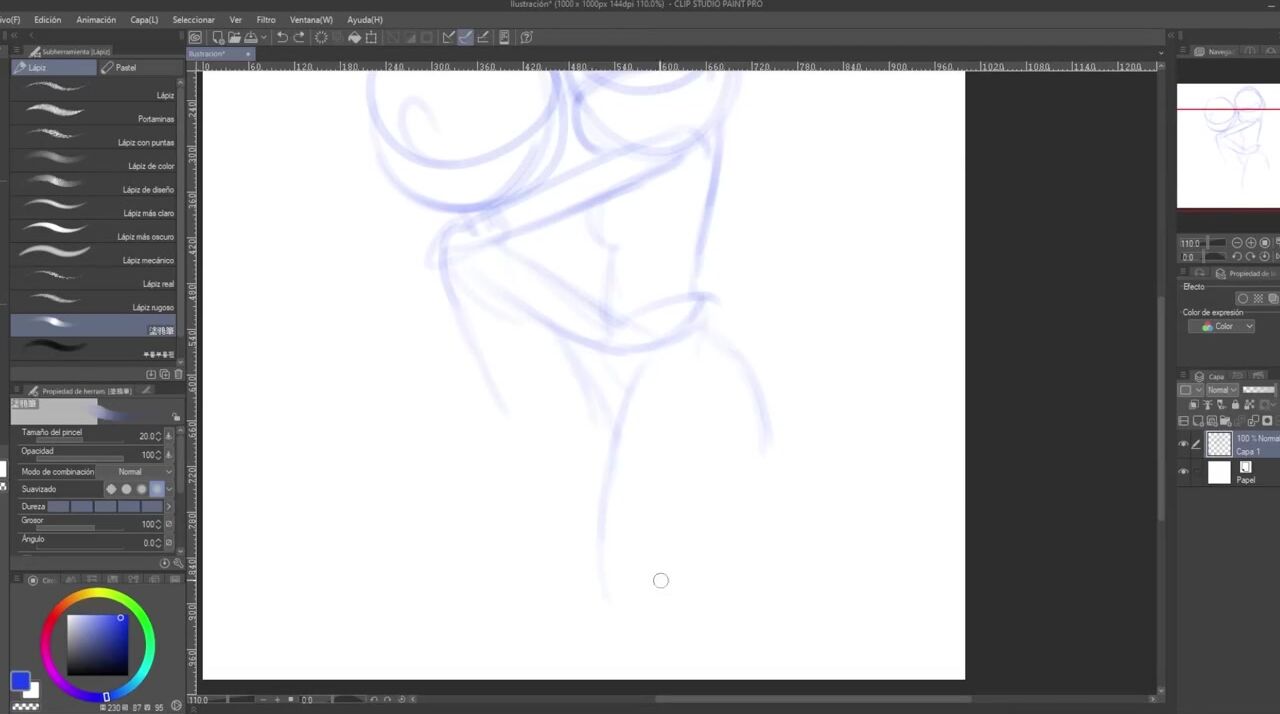The width and height of the screenshot is (1280, 714).
Task: Click the help question mark icon
Action: (x=526, y=38)
